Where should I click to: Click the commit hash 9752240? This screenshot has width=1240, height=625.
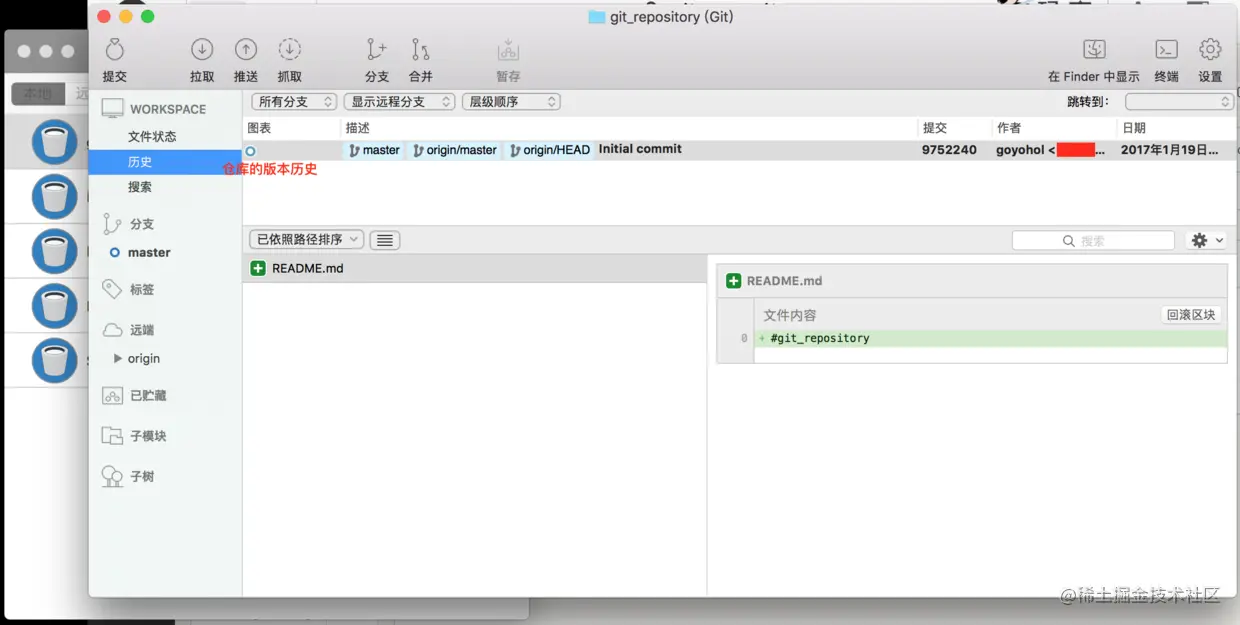[949, 150]
